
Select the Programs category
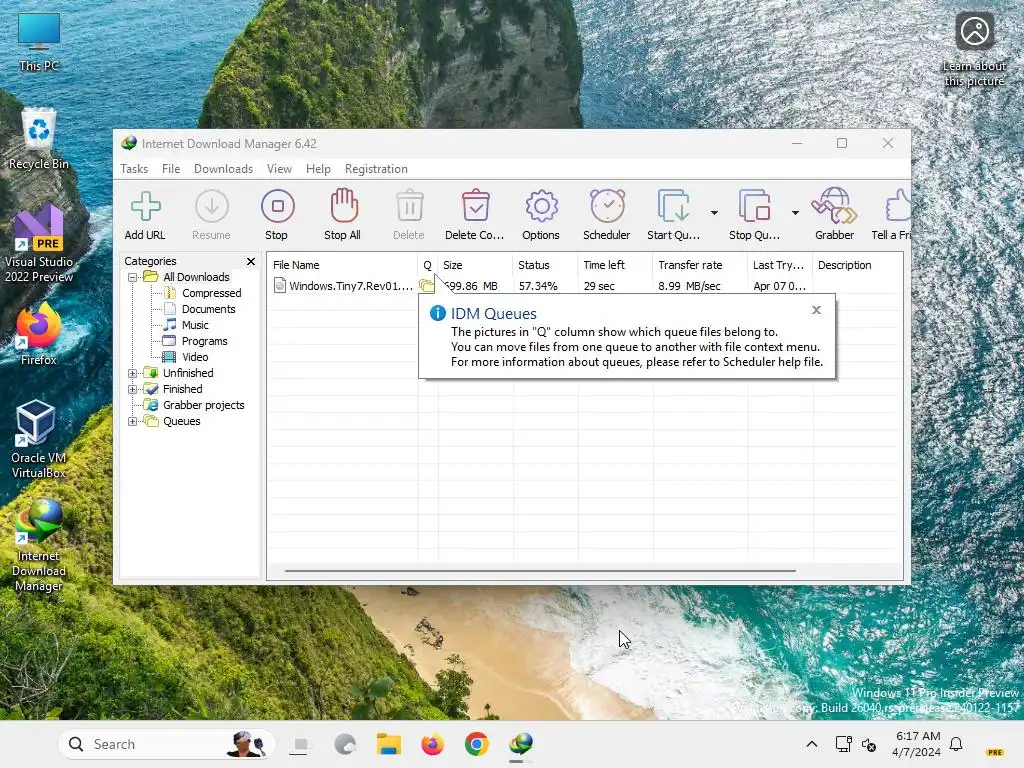[204, 341]
